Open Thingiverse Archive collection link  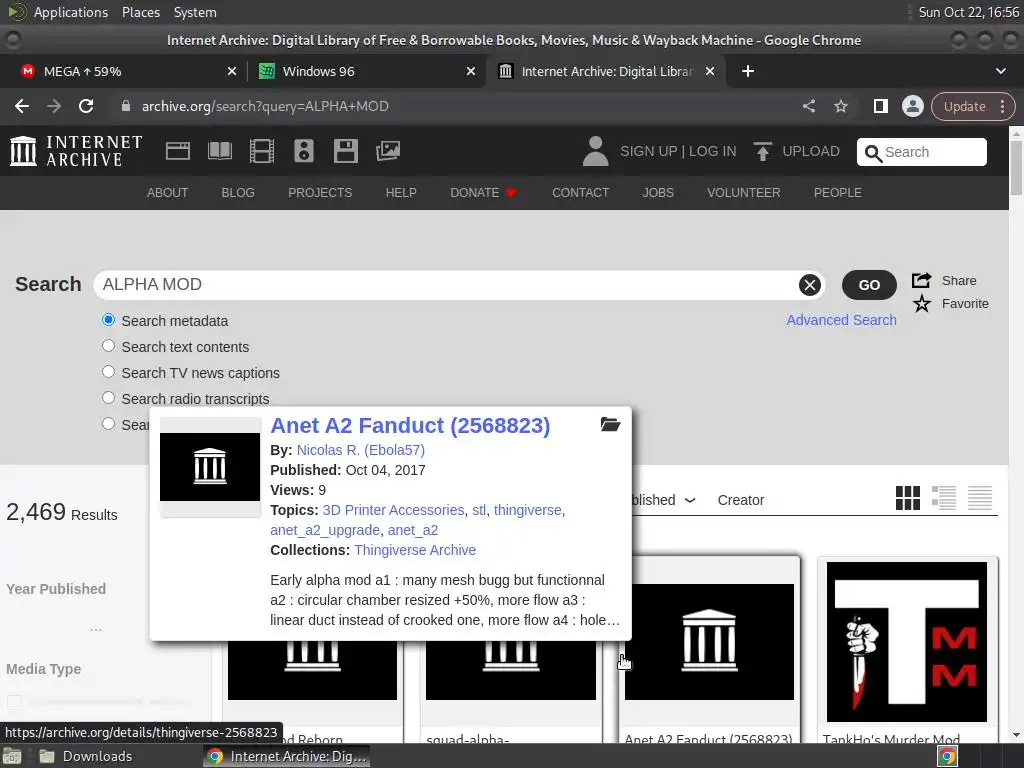click(415, 550)
